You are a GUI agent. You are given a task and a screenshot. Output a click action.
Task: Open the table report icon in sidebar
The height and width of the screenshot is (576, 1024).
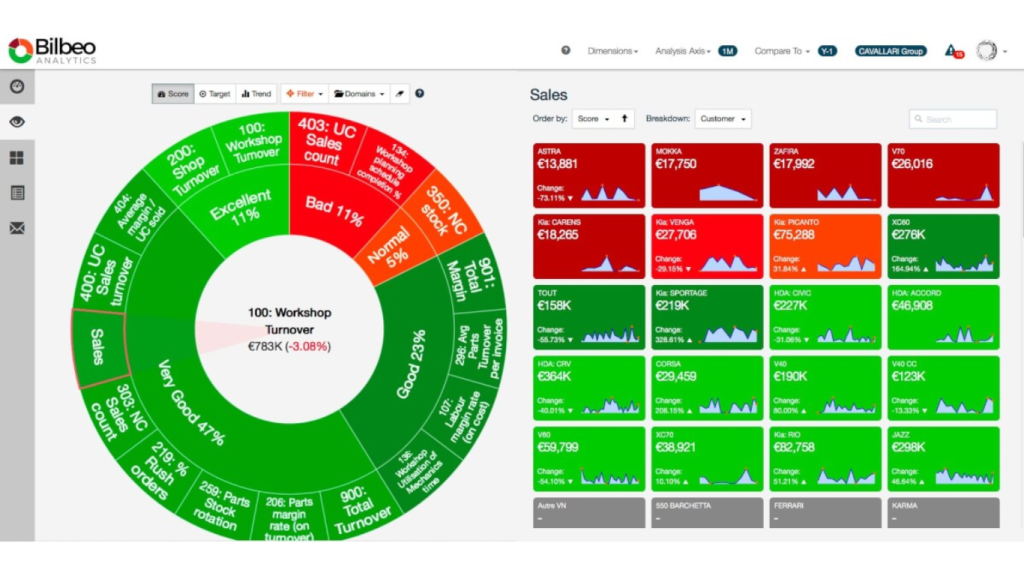(17, 193)
